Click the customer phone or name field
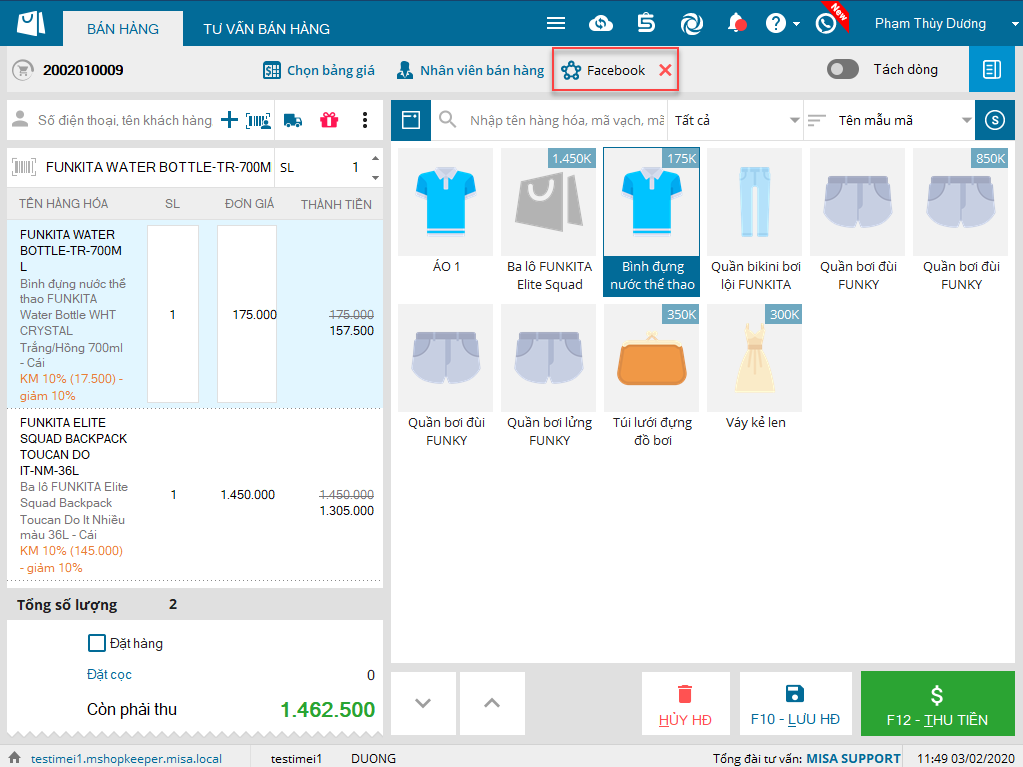The height and width of the screenshot is (767, 1023). pos(125,120)
